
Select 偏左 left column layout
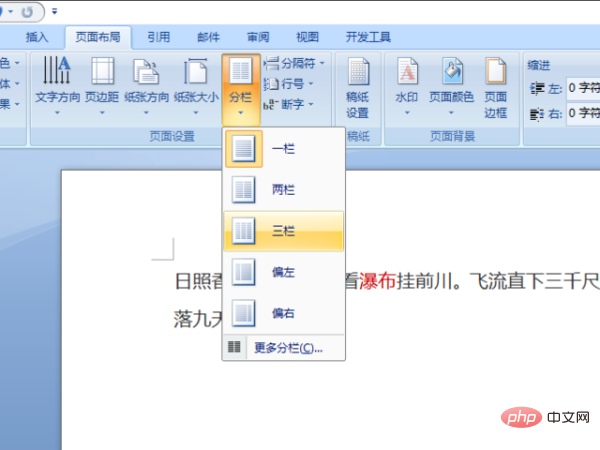coord(283,271)
